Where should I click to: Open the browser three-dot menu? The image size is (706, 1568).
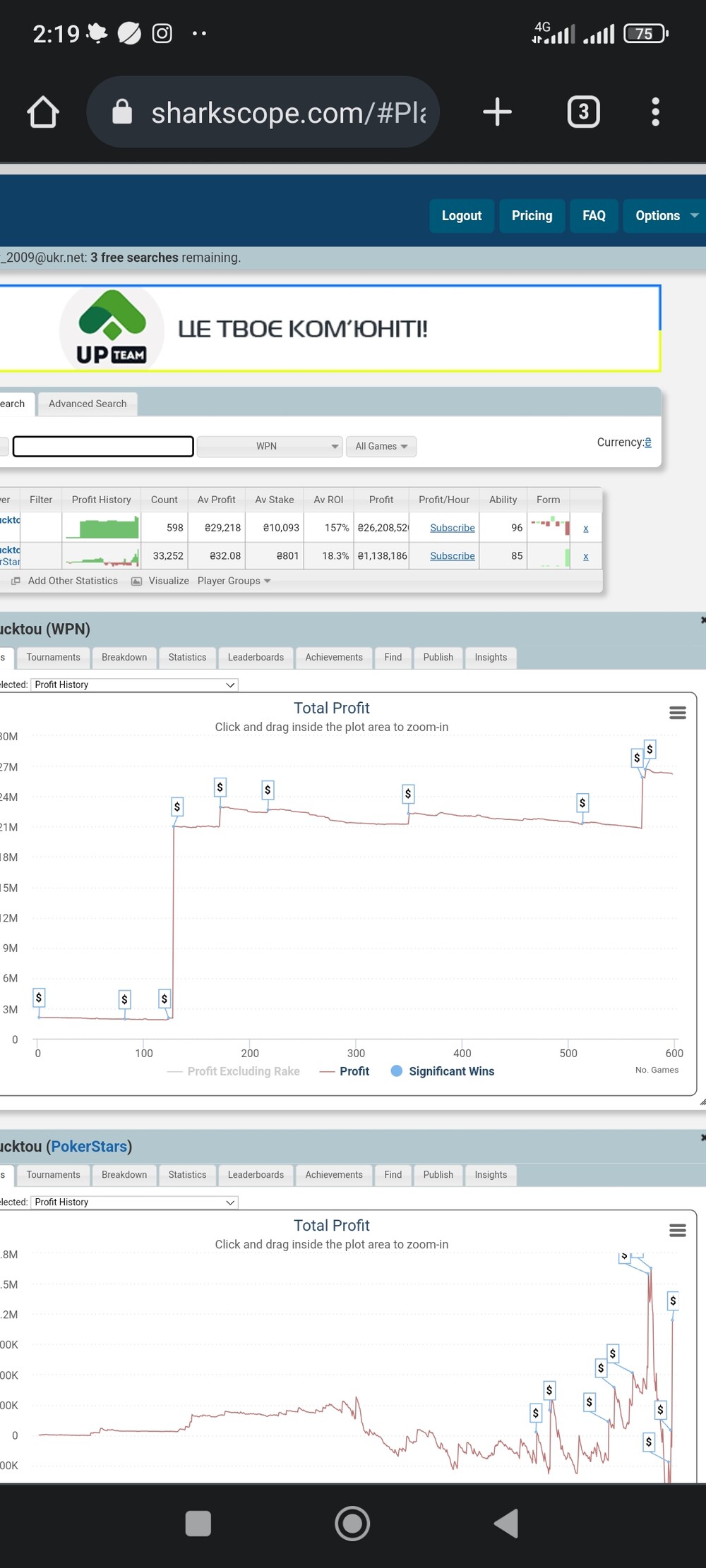(655, 111)
